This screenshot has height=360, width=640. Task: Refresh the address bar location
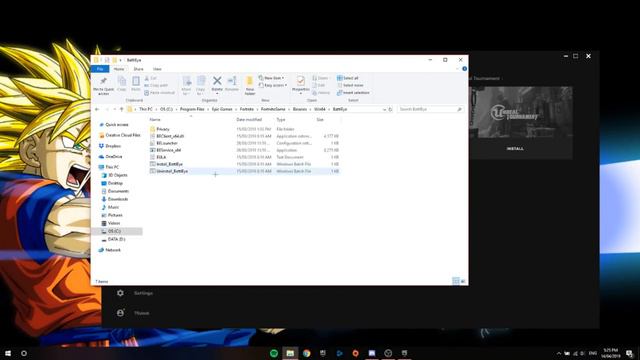390,109
